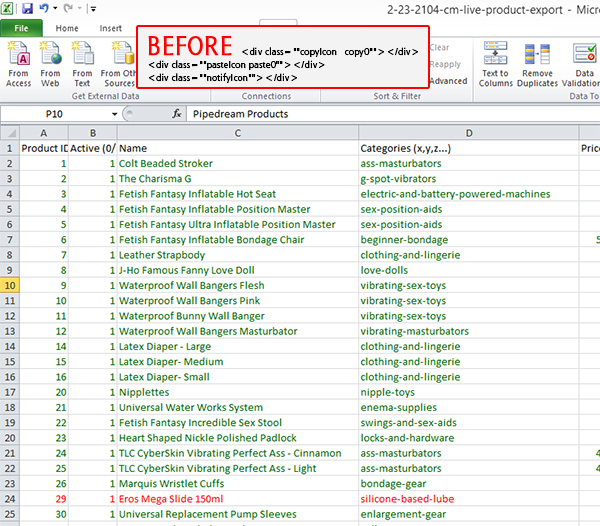Click the Name header cell

point(238,148)
